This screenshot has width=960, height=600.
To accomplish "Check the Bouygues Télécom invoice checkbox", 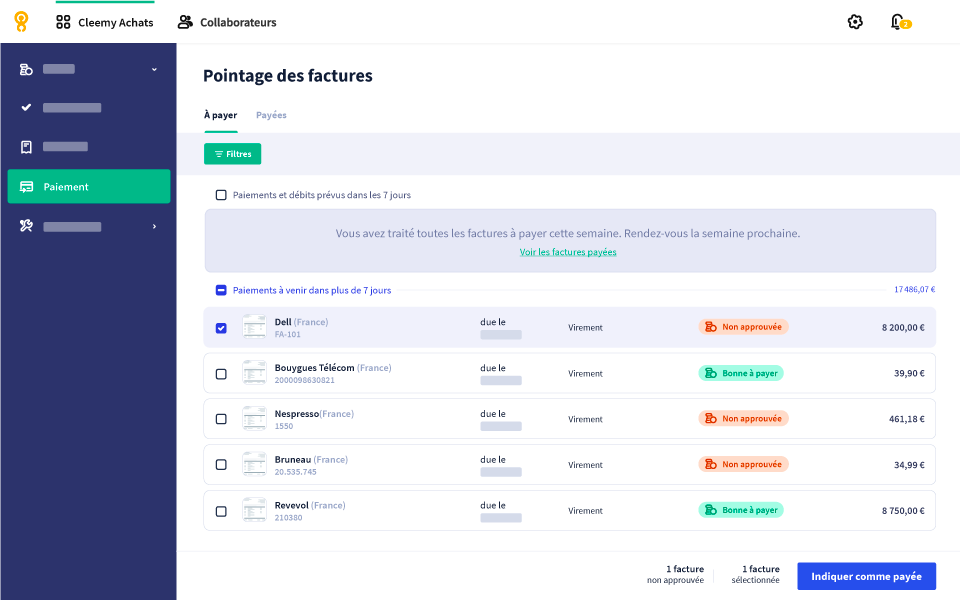I will click(x=221, y=373).
